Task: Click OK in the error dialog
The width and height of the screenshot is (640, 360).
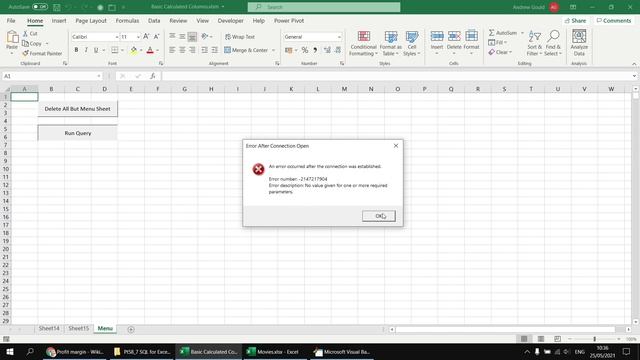Action: 378,216
